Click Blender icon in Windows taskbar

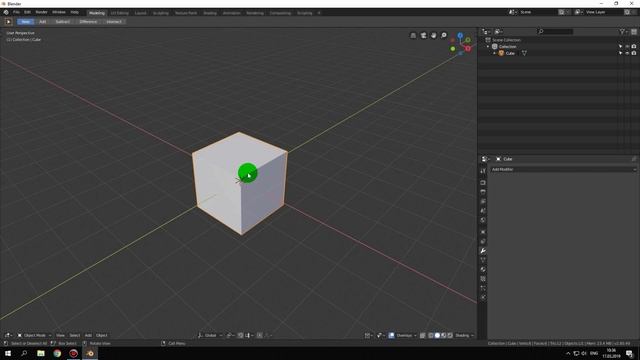click(90, 353)
